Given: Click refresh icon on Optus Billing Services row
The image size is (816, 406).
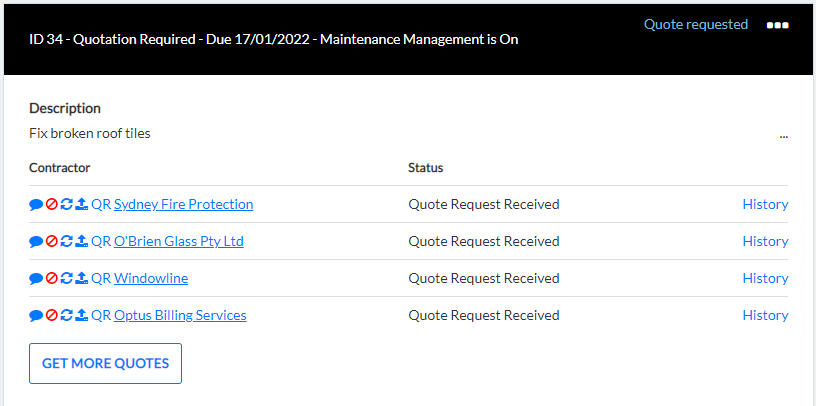Looking at the screenshot, I should pyautogui.click(x=66, y=315).
